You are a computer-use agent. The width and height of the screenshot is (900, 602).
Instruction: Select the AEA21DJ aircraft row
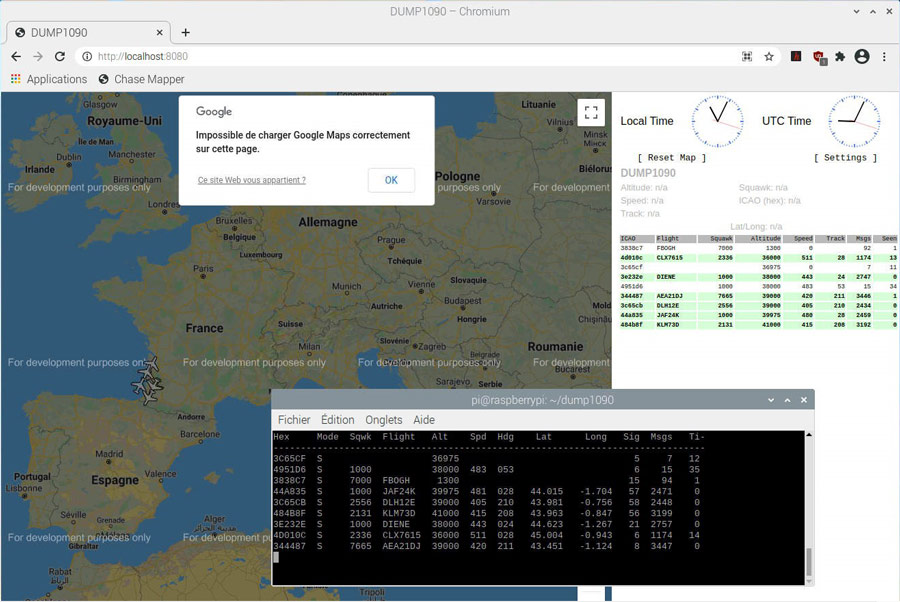click(758, 296)
